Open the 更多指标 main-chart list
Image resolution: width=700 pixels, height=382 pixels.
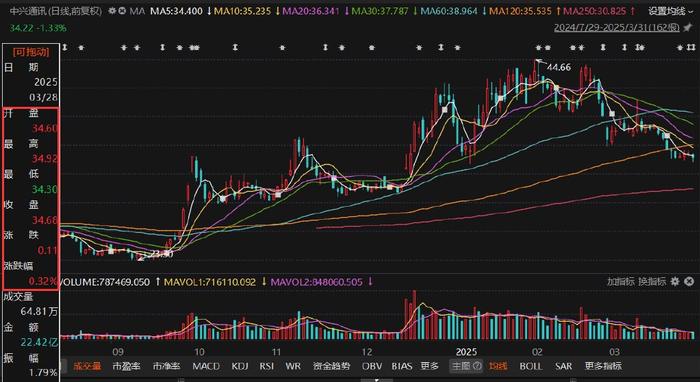click(603, 366)
